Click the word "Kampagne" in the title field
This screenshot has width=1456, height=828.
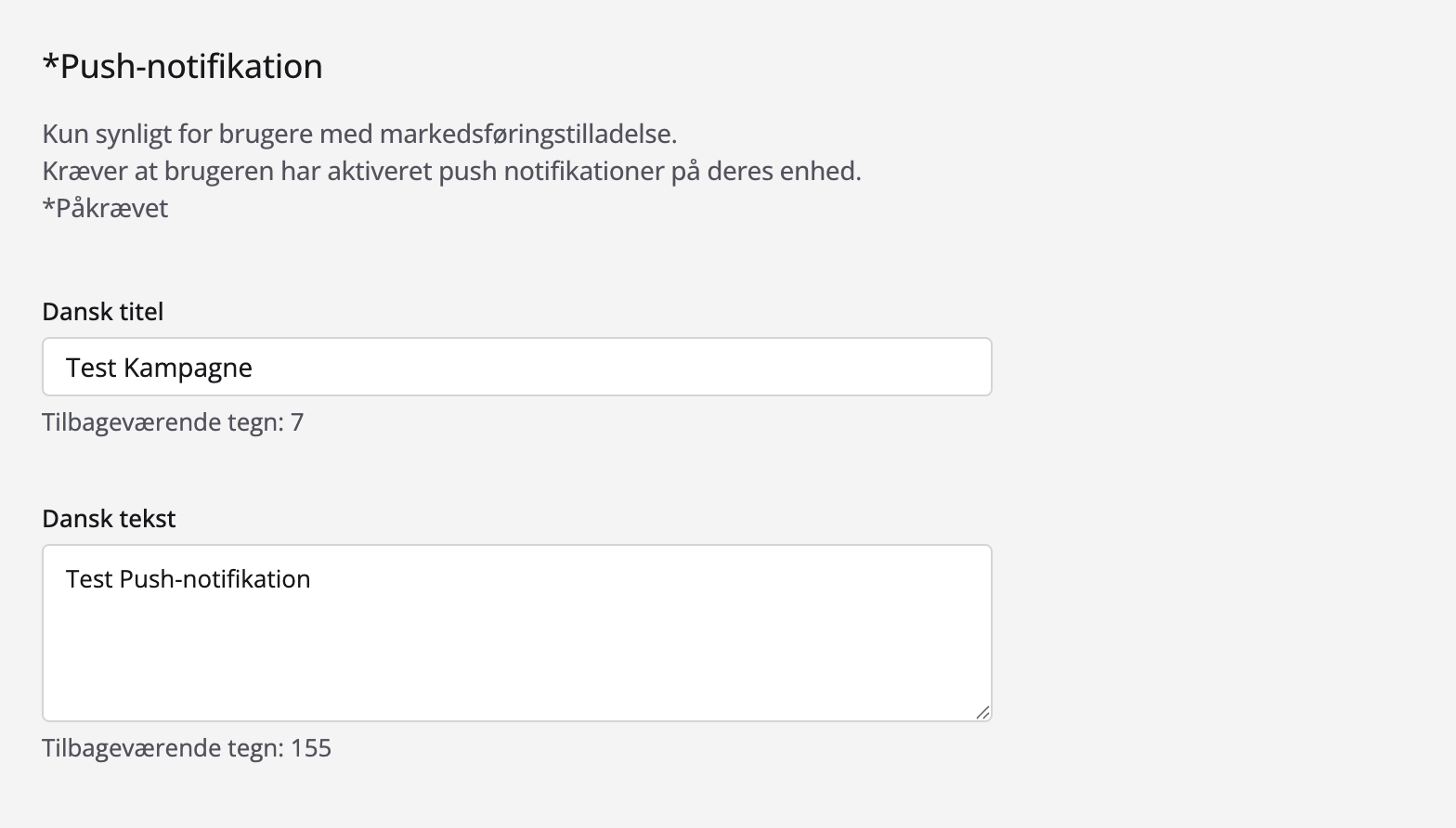(x=188, y=369)
